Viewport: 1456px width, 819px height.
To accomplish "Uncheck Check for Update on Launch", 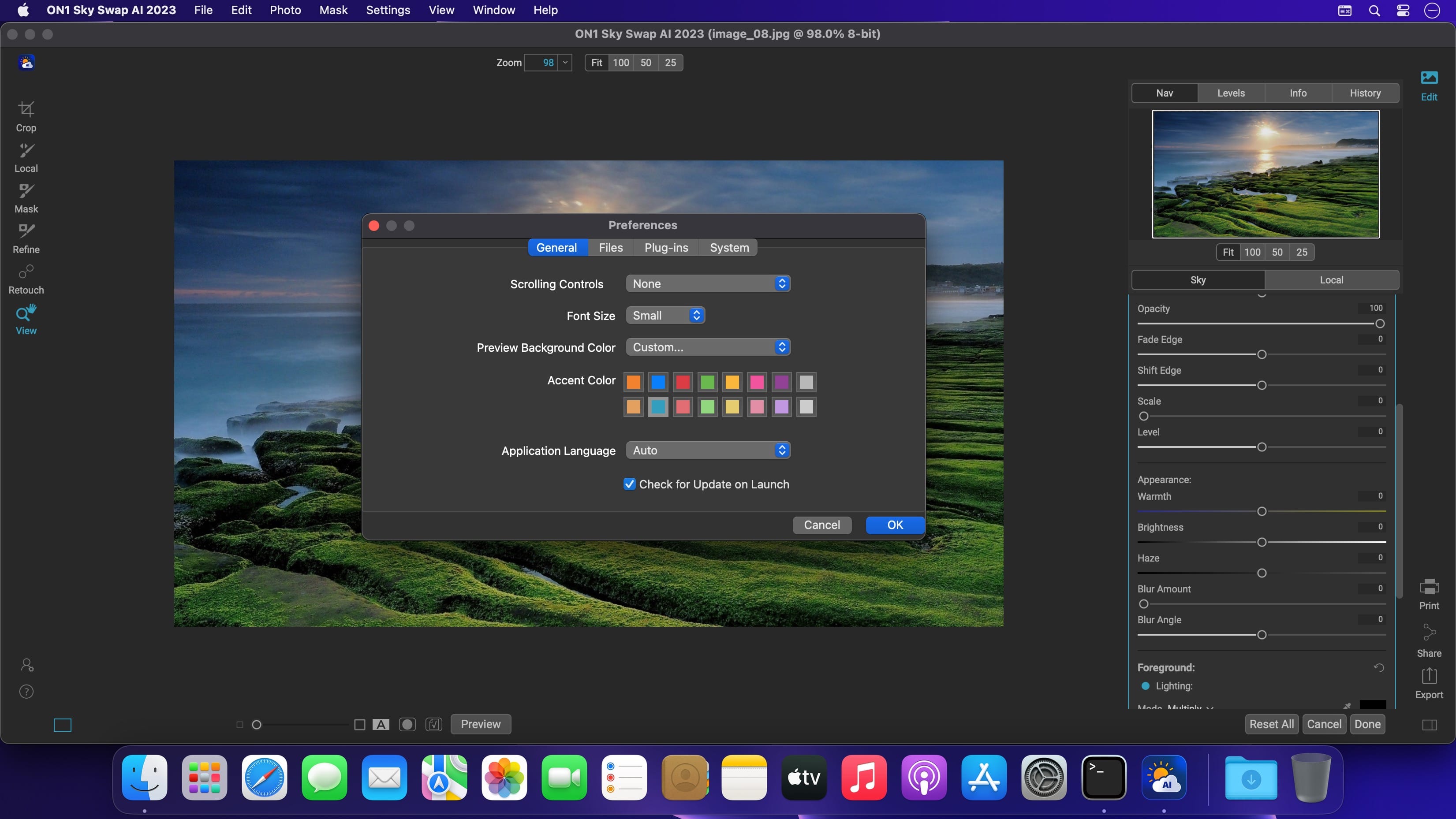I will tap(629, 484).
